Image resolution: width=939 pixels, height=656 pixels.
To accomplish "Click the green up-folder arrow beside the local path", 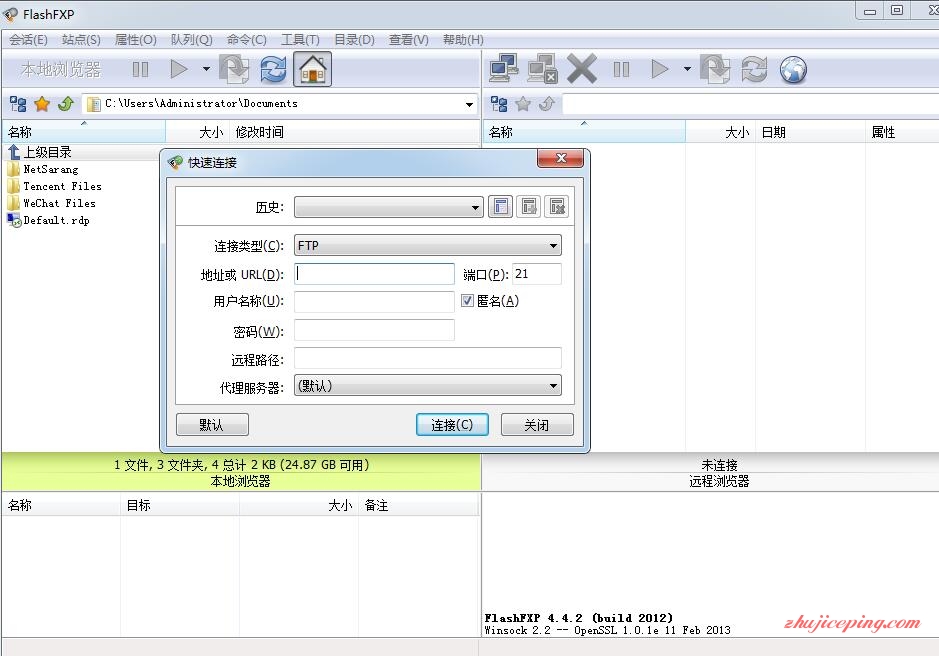I will click(x=66, y=104).
